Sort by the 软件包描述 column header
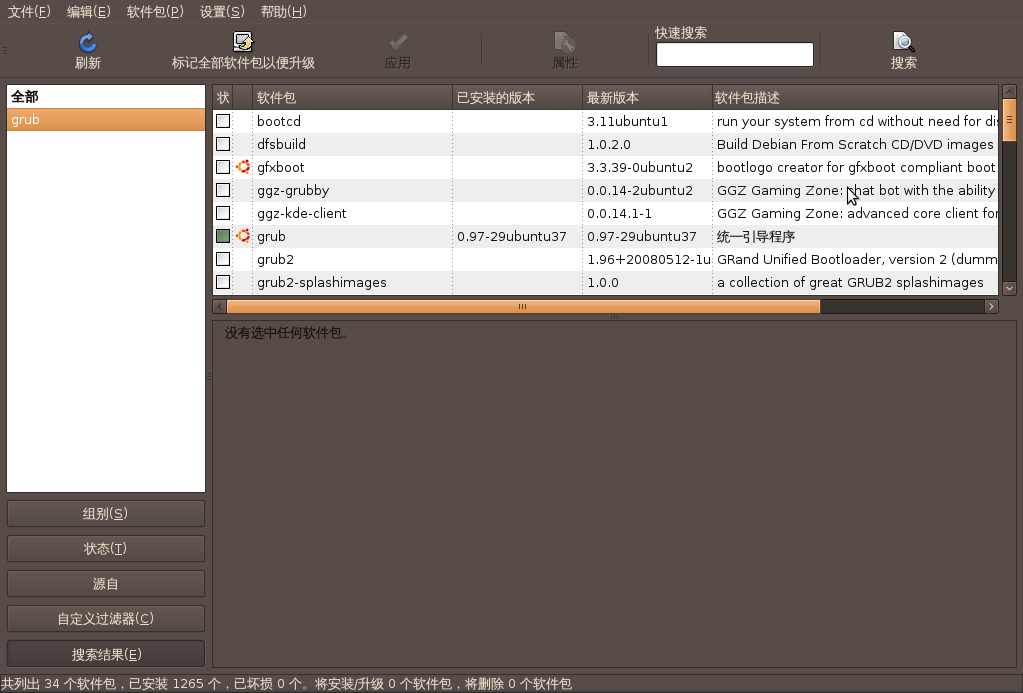Screen dimensions: 1023x693 pos(855,98)
